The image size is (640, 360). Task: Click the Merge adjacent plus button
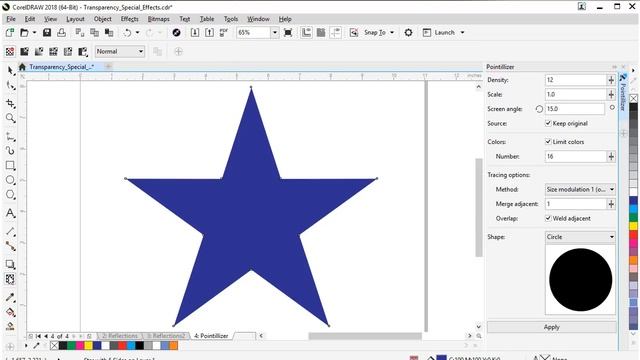(x=611, y=204)
